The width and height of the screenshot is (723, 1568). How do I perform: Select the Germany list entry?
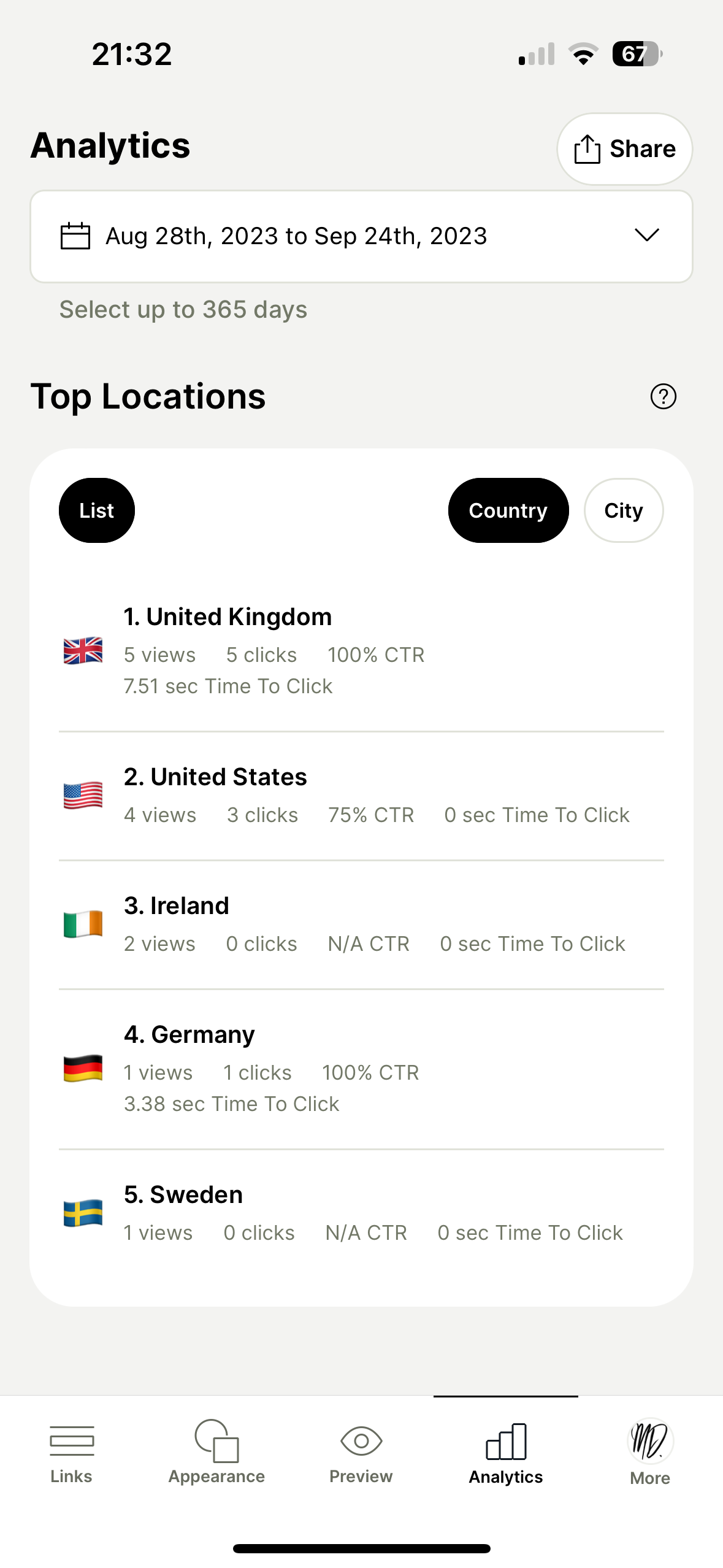tap(361, 1069)
